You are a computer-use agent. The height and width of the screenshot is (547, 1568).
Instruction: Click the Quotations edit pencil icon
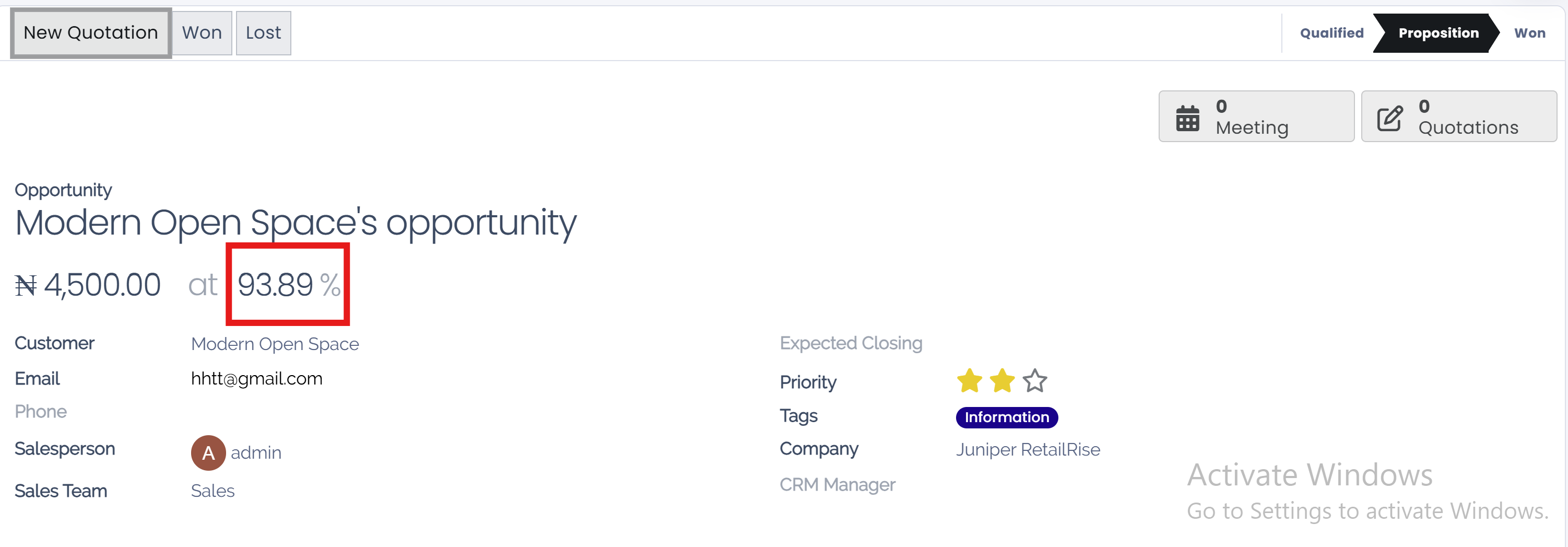pyautogui.click(x=1389, y=118)
